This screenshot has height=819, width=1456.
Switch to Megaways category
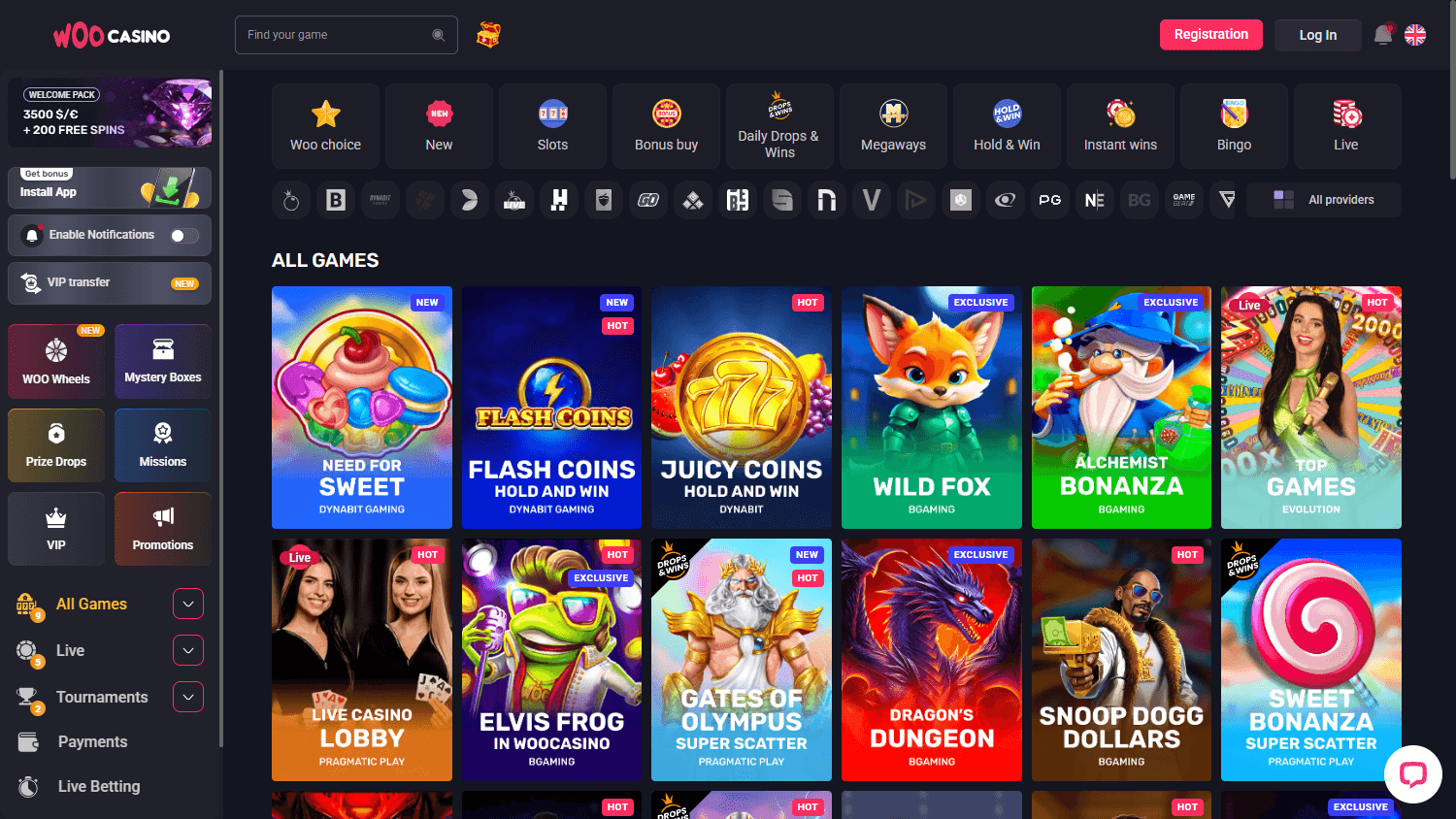[x=893, y=126]
